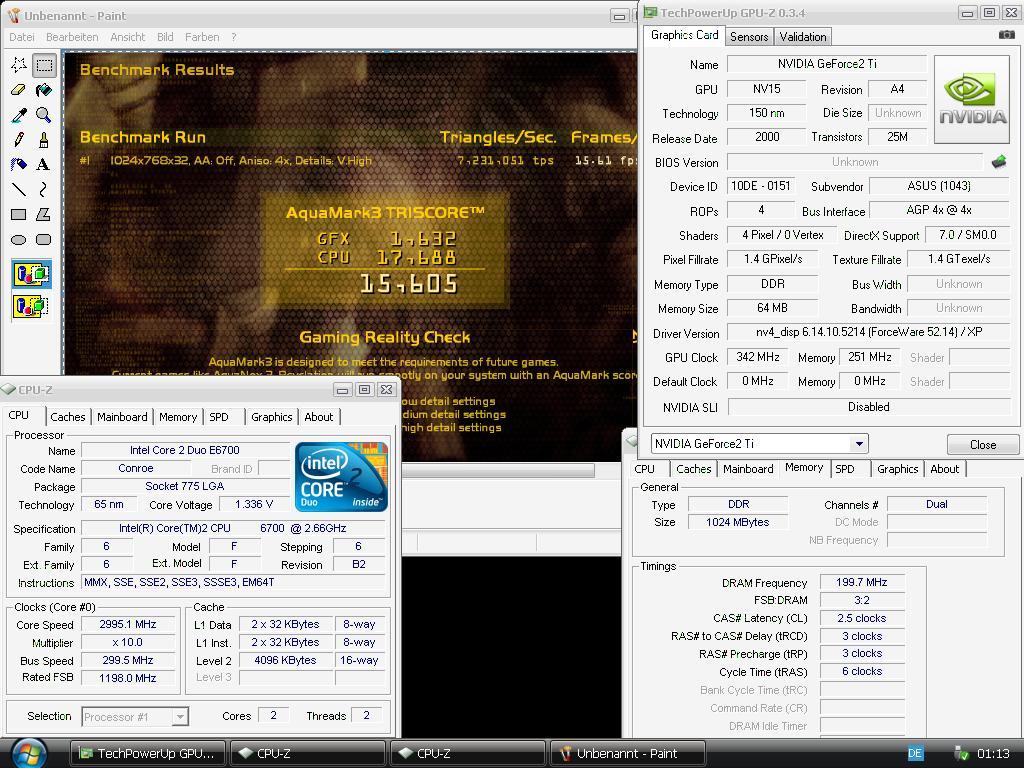Viewport: 1024px width, 768px height.
Task: Click the taskbar clock showing 01:13
Action: (x=993, y=754)
